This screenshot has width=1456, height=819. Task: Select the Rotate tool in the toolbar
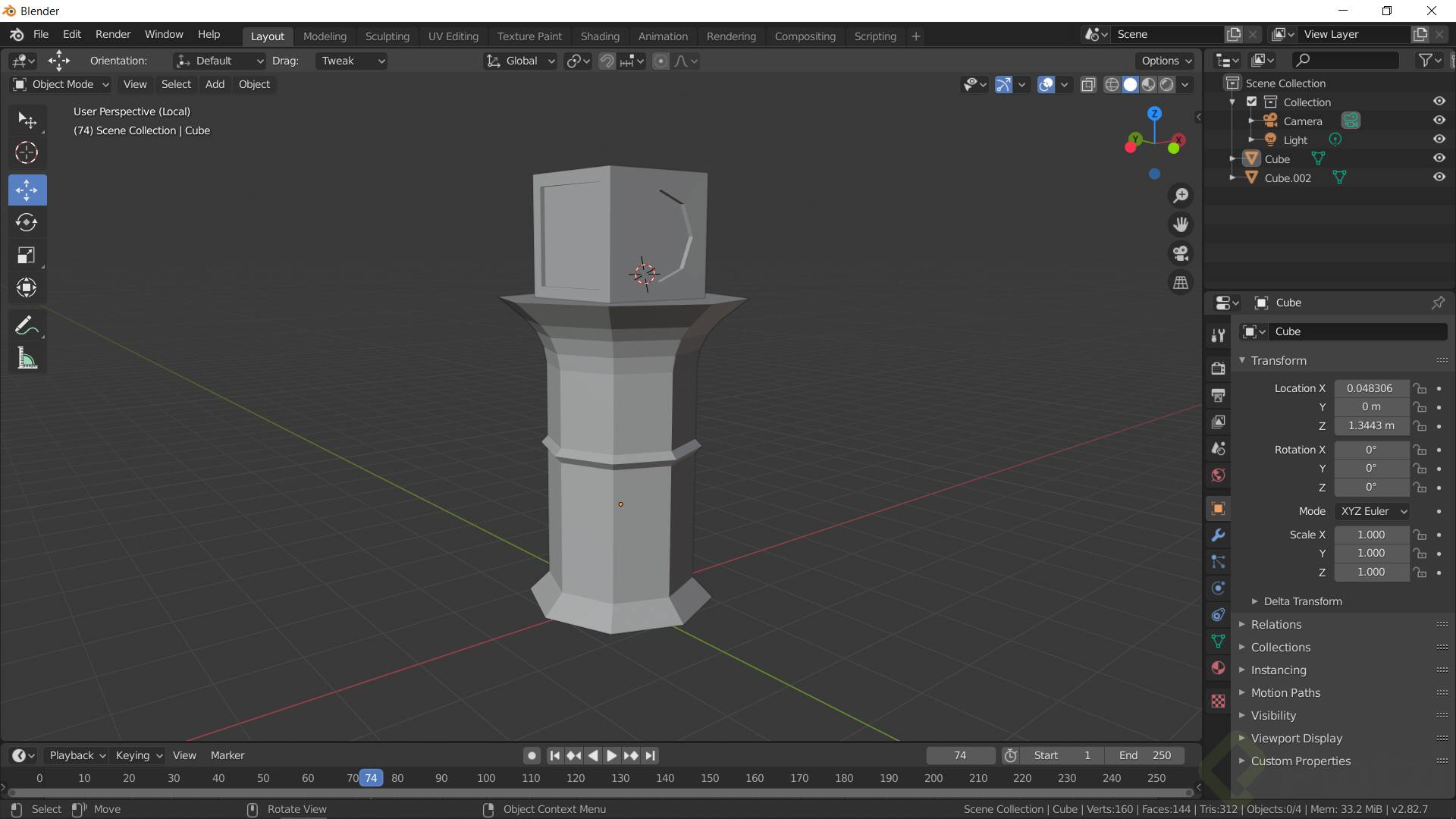click(x=27, y=222)
